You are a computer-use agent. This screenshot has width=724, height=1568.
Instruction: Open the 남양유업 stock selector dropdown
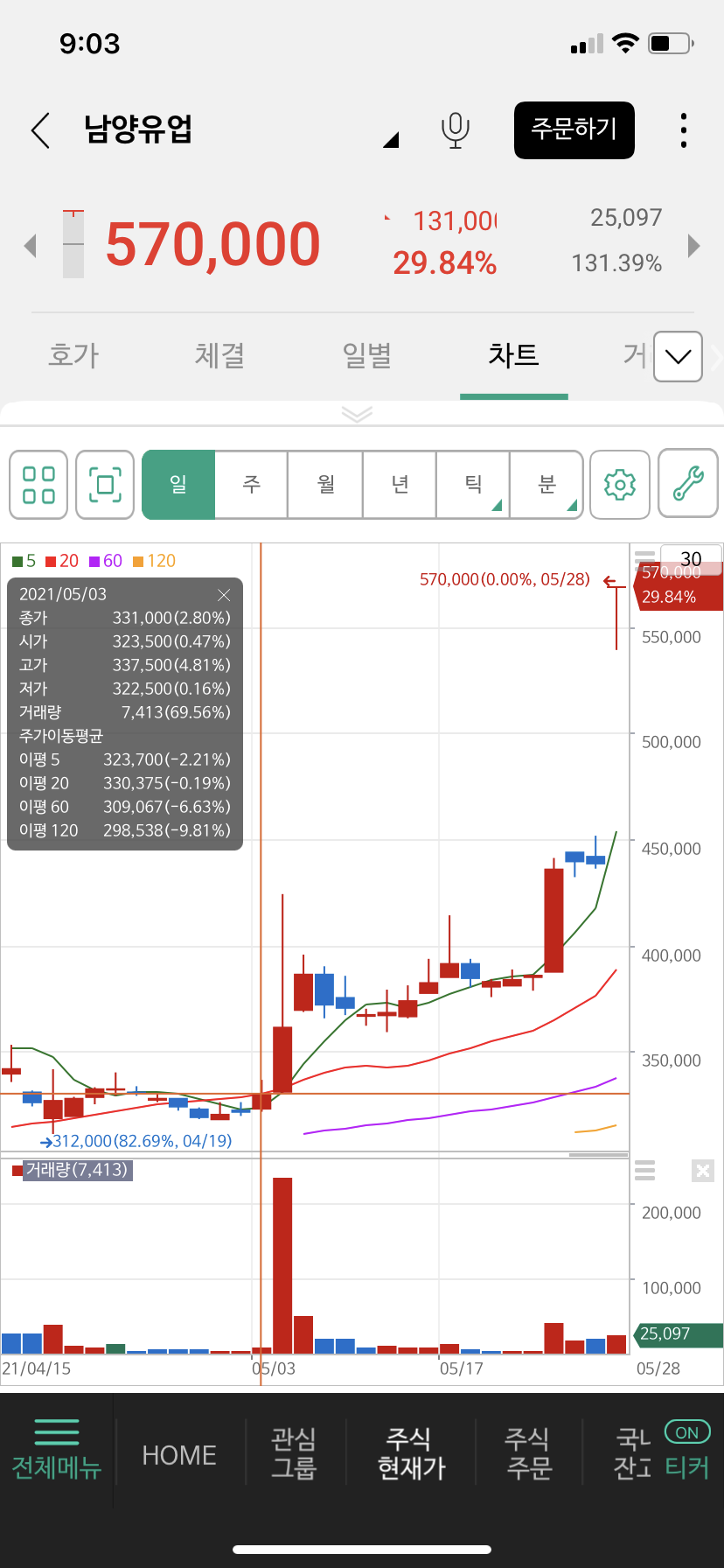click(x=391, y=140)
